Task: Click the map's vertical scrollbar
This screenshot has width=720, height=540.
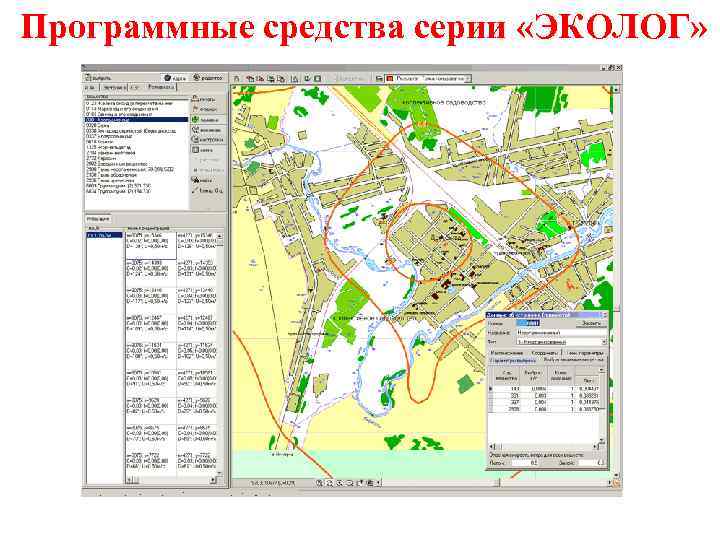Action: tap(616, 282)
